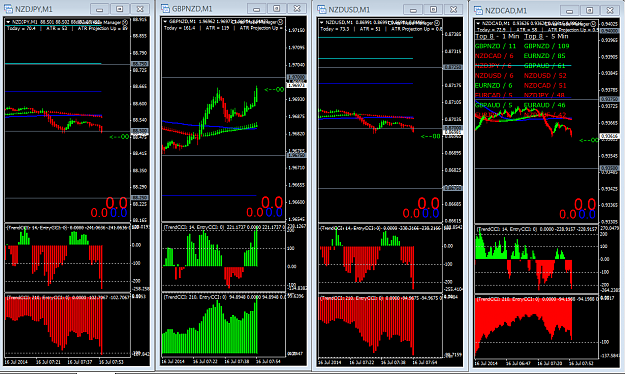Image resolution: width=625 pixels, height=374 pixels.
Task: Click the expert advisor smiley in NZDCAD chart
Action: [x=594, y=24]
